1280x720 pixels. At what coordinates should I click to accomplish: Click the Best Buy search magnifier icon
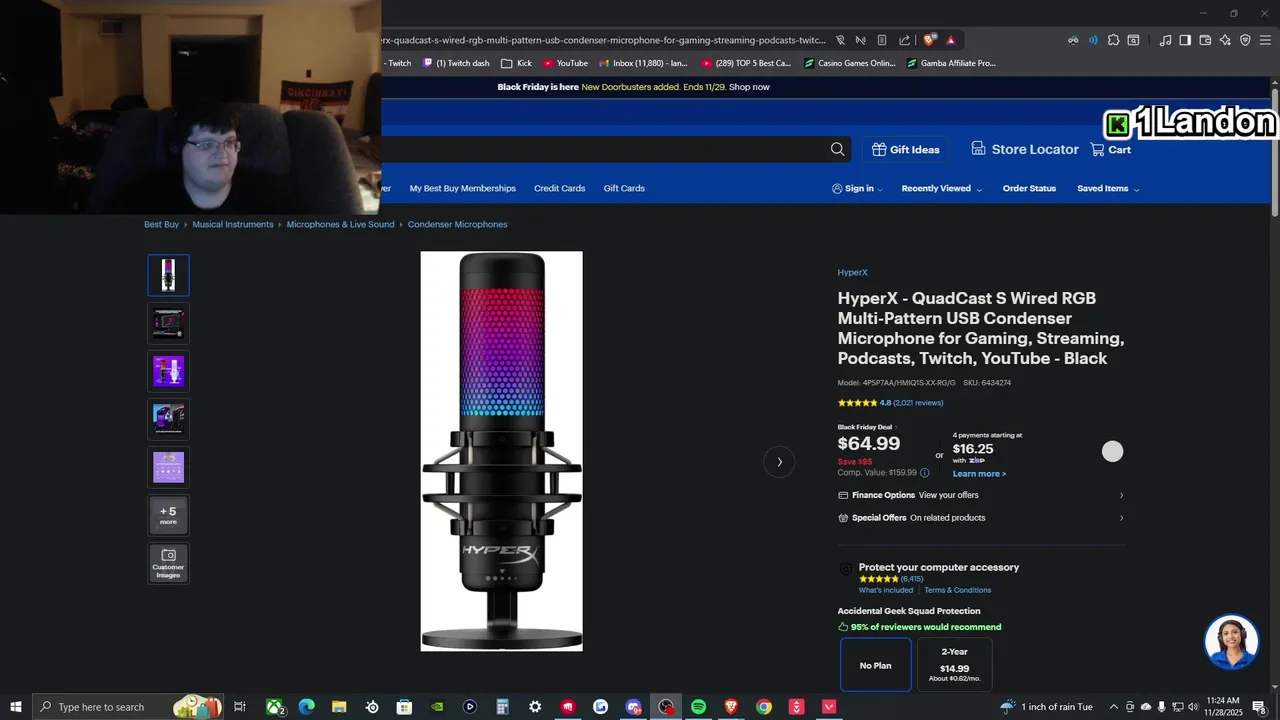point(837,149)
